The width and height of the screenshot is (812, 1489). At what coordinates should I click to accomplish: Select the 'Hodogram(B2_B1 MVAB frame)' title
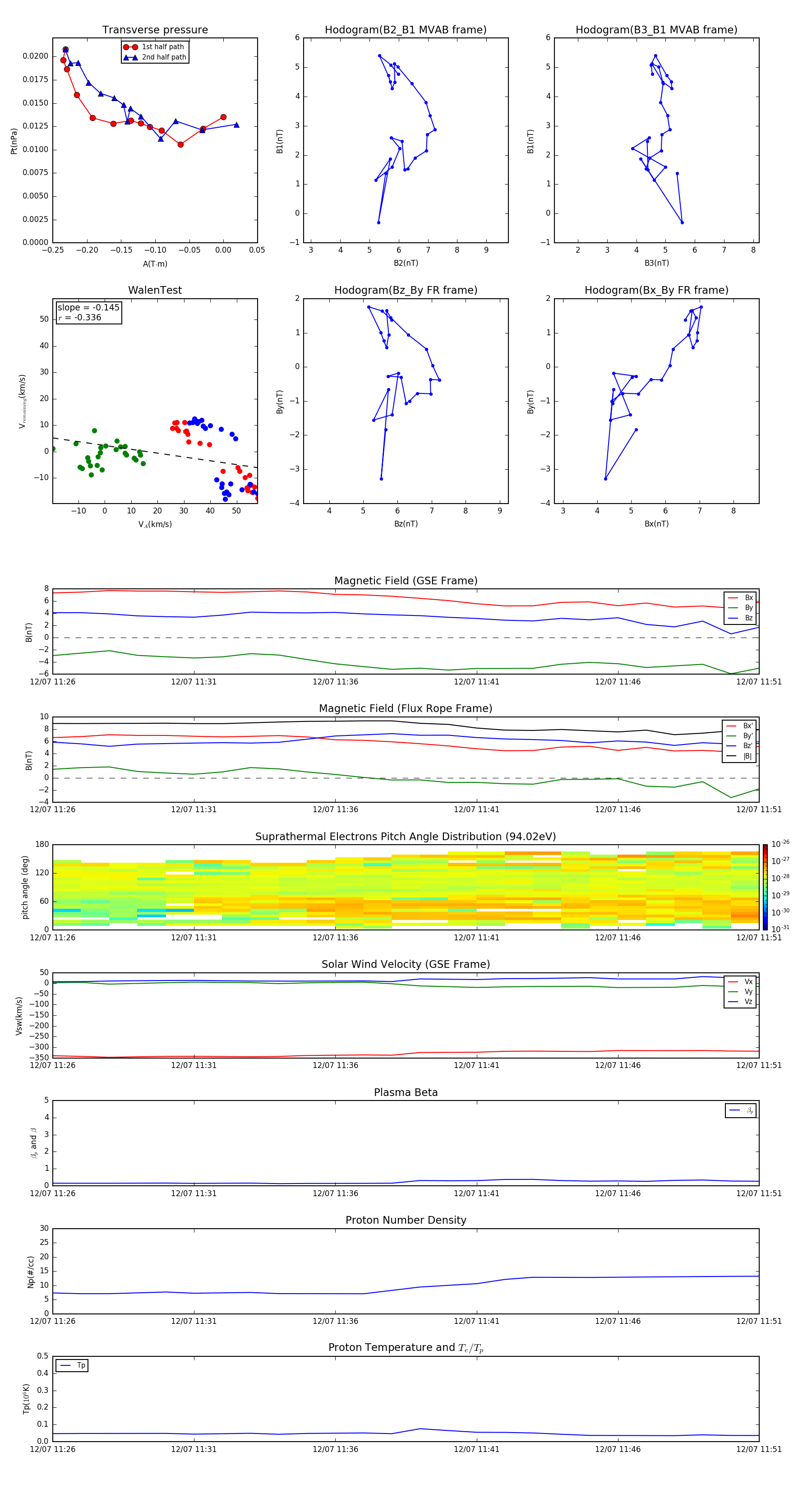[406, 30]
